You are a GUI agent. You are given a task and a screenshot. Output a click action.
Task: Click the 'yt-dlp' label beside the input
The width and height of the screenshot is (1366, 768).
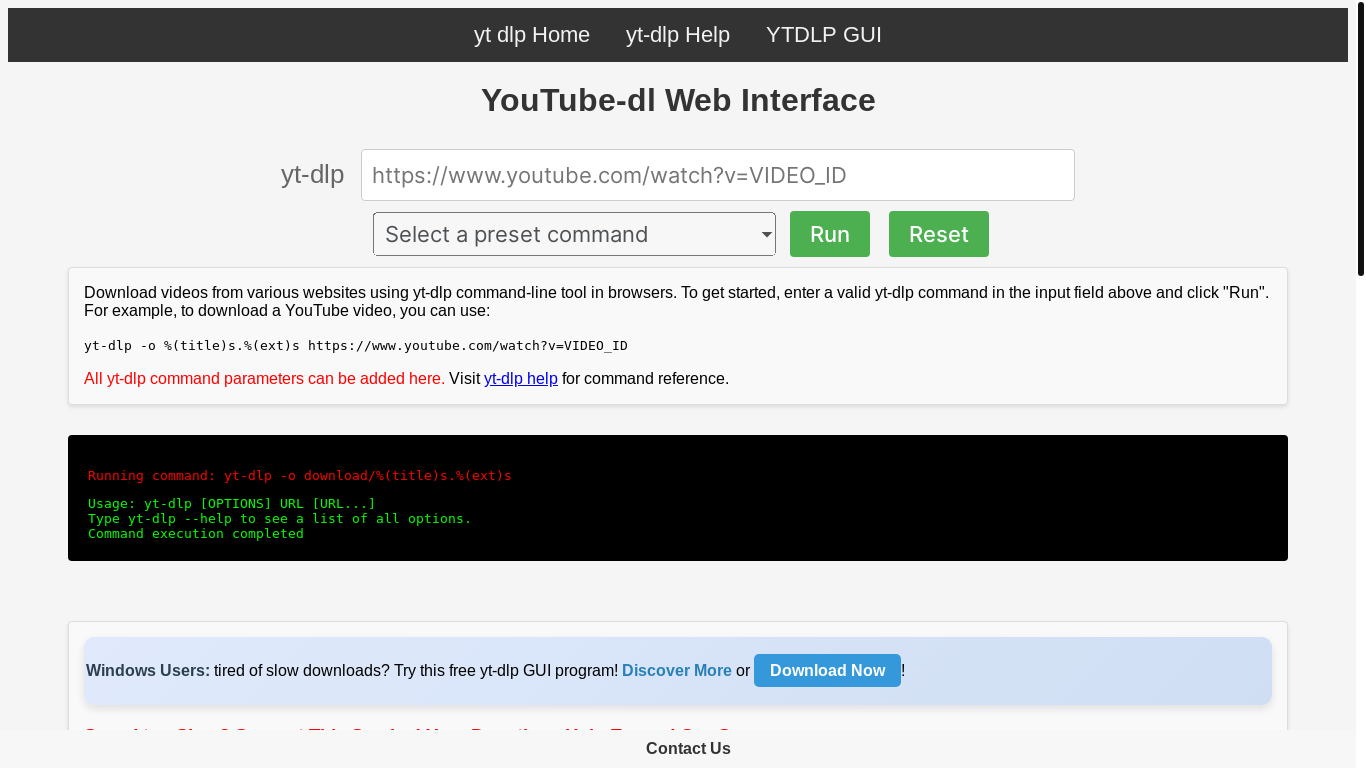[312, 174]
